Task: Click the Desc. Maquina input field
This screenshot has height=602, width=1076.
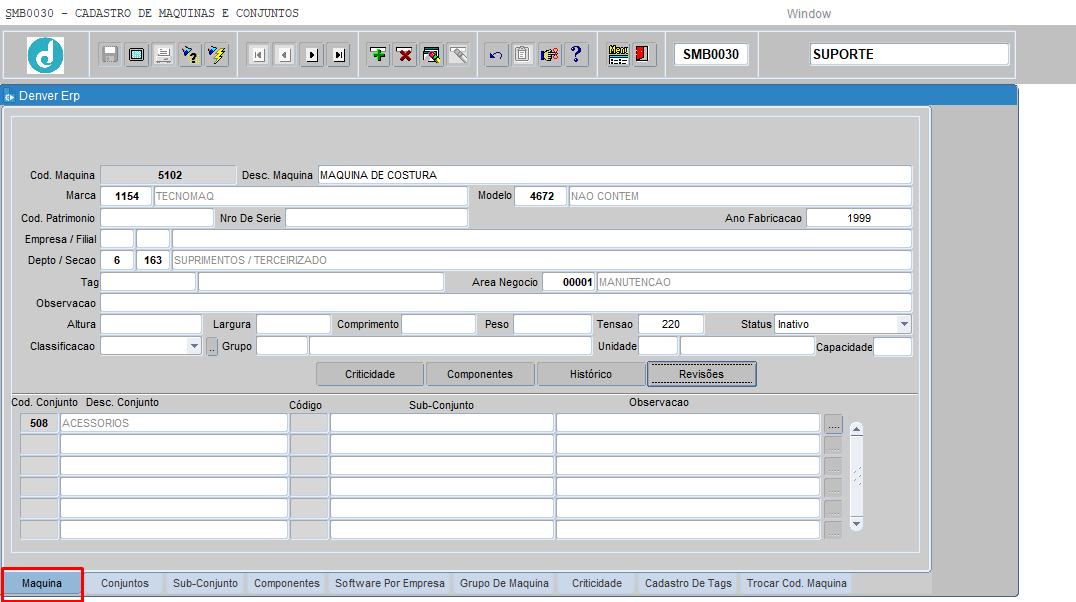Action: click(x=614, y=175)
